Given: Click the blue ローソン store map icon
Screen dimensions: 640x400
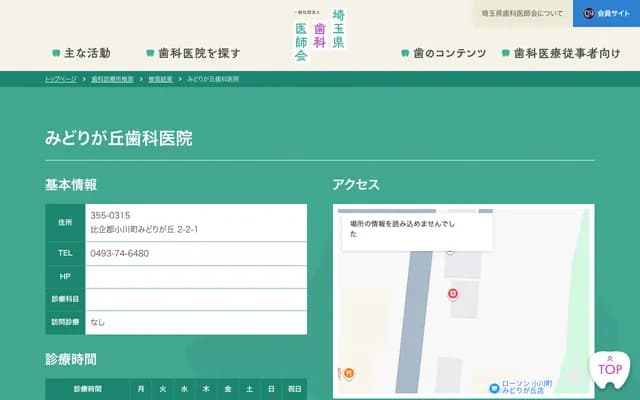Looking at the screenshot, I should 493,388.
